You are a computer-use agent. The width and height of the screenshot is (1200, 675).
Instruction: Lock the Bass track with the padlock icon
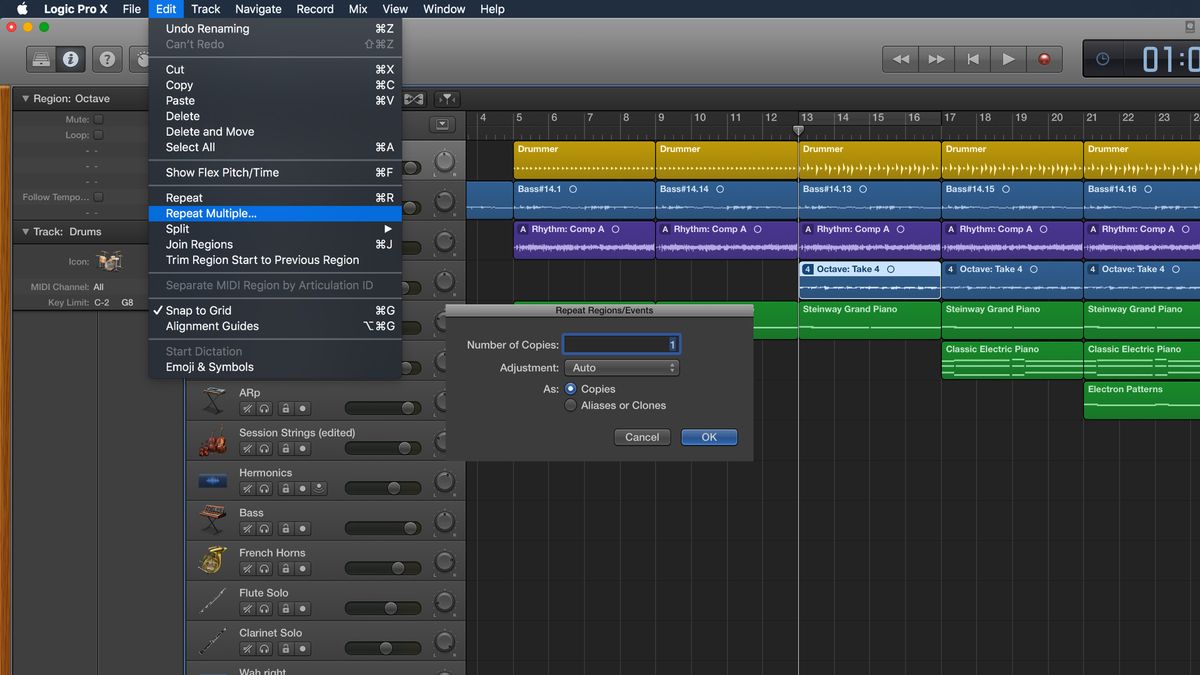click(x=284, y=527)
